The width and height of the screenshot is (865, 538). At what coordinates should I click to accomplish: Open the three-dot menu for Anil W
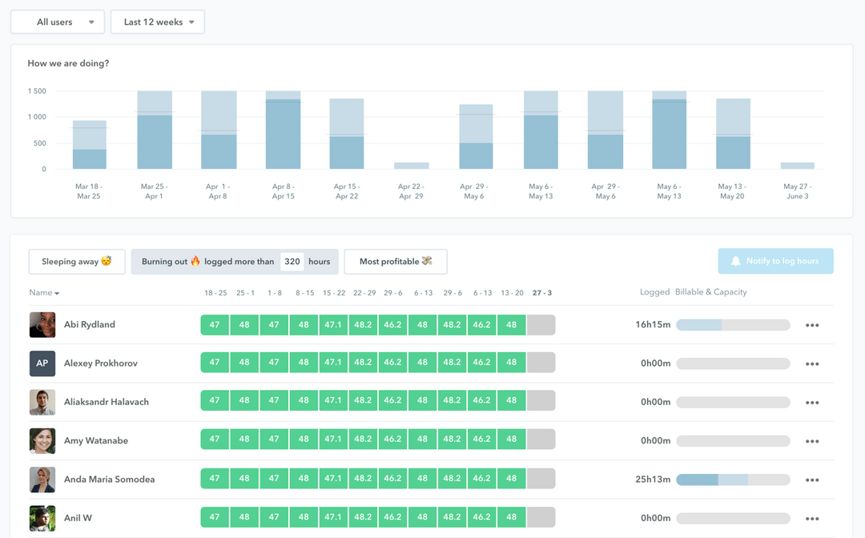[812, 519]
